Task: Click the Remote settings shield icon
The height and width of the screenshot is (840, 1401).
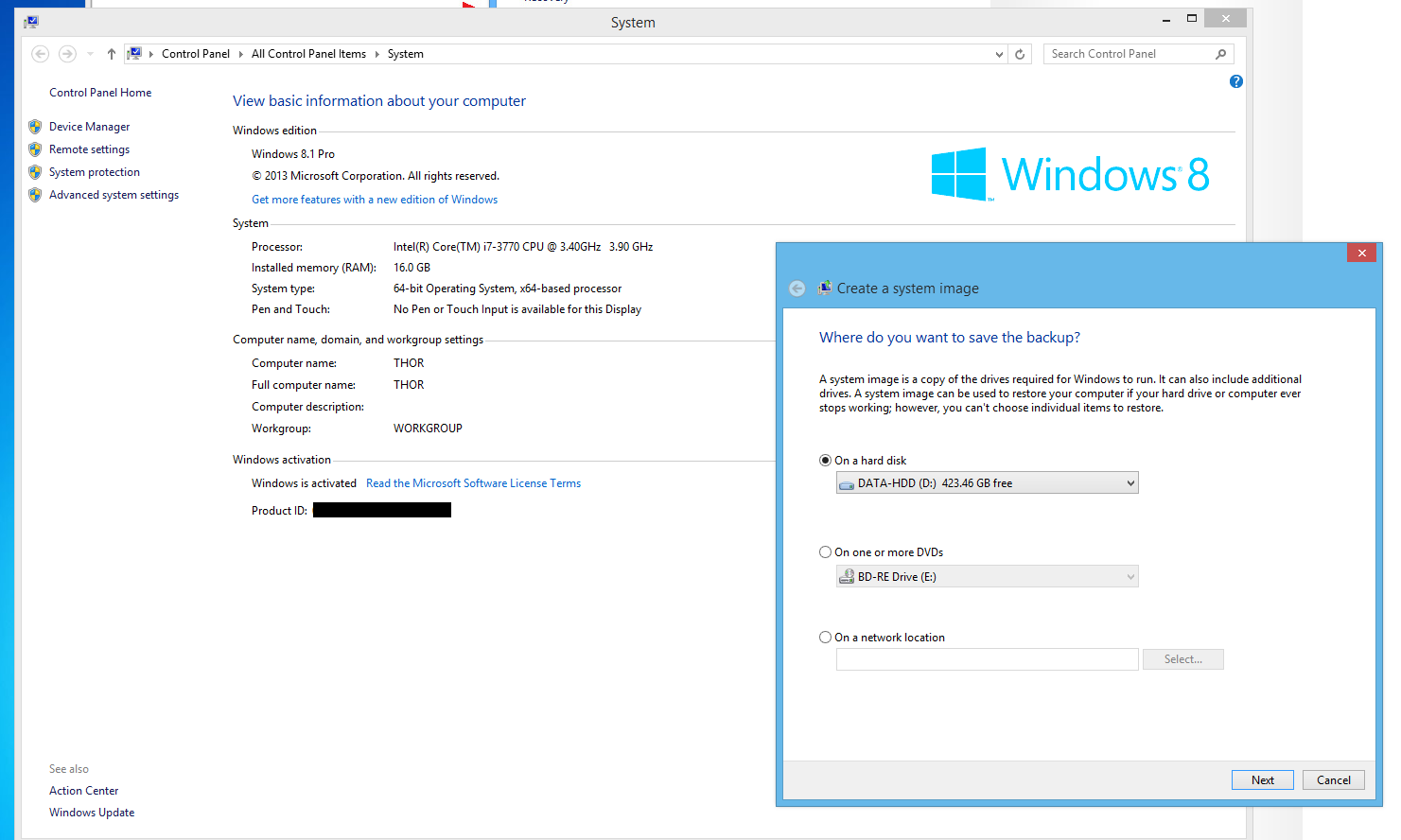Action: click(x=35, y=149)
